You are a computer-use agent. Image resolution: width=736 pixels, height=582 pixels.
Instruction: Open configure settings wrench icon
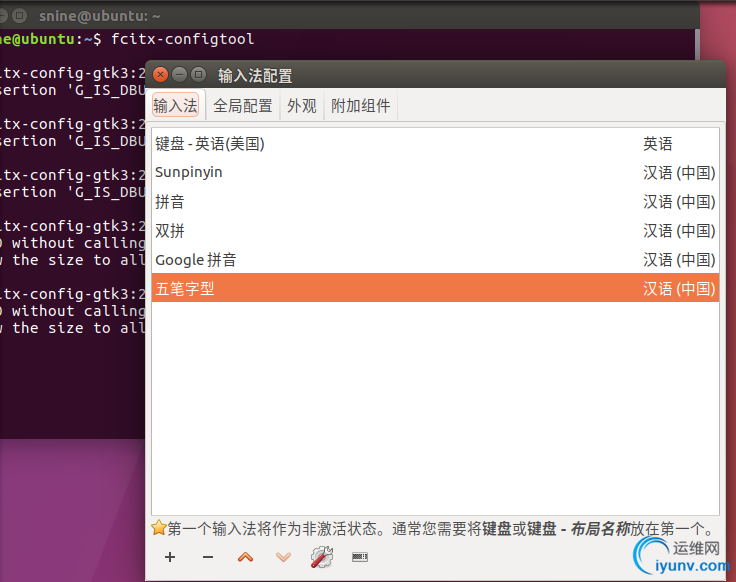click(x=322, y=557)
